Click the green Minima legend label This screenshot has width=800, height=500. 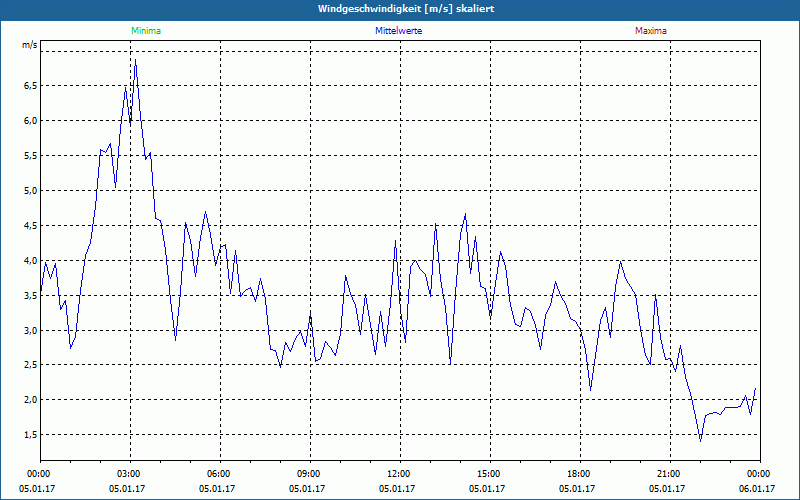[x=146, y=31]
